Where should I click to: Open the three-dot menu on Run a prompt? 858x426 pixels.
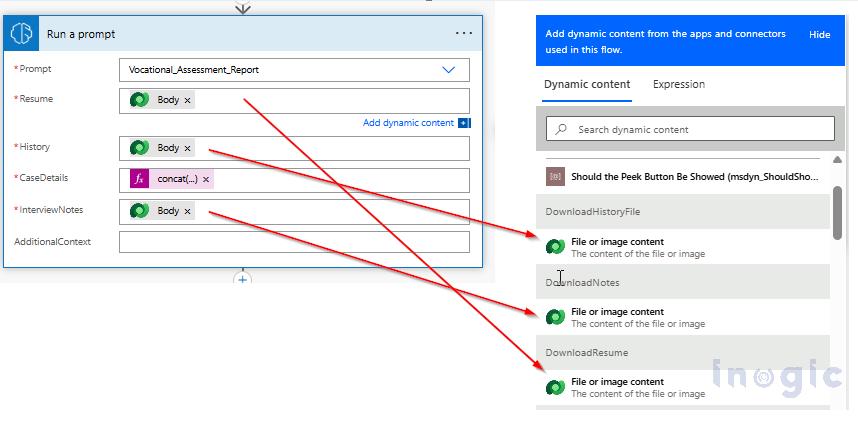[463, 33]
